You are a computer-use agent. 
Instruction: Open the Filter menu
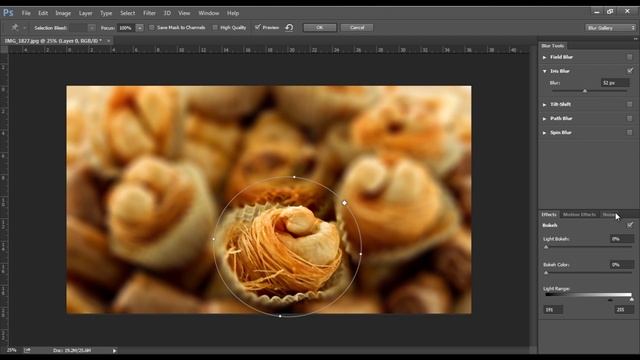point(149,13)
